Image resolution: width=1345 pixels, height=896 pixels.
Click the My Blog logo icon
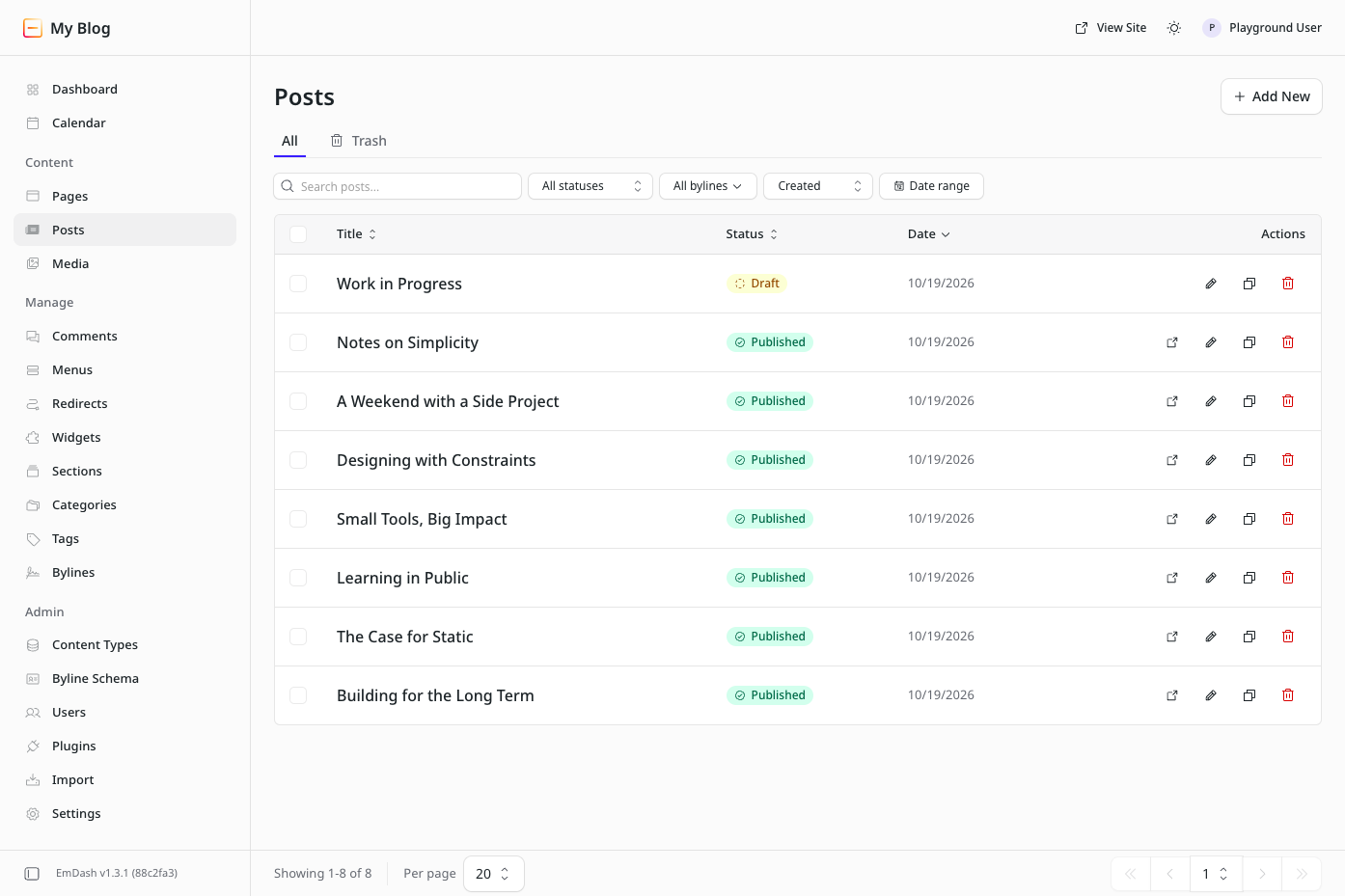[33, 28]
